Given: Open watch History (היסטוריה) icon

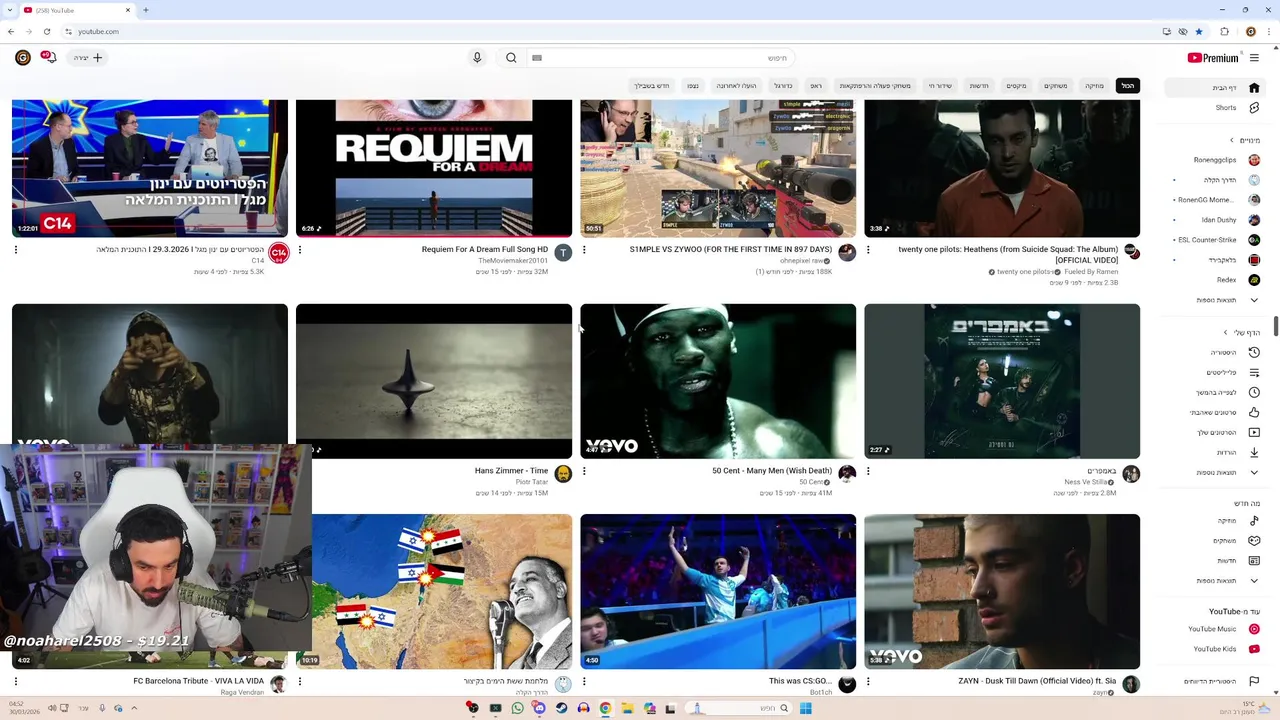Looking at the screenshot, I should point(1254,352).
